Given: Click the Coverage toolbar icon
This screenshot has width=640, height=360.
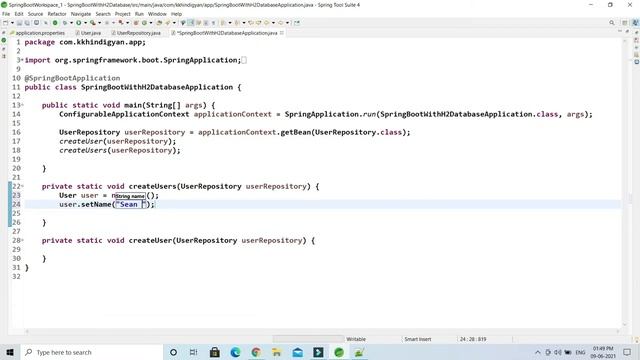Looking at the screenshot, I should (x=93, y=23).
